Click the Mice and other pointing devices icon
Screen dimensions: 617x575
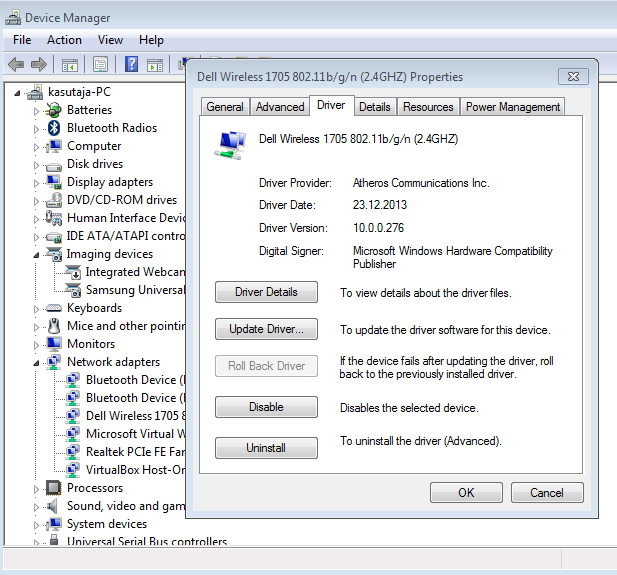coord(54,326)
